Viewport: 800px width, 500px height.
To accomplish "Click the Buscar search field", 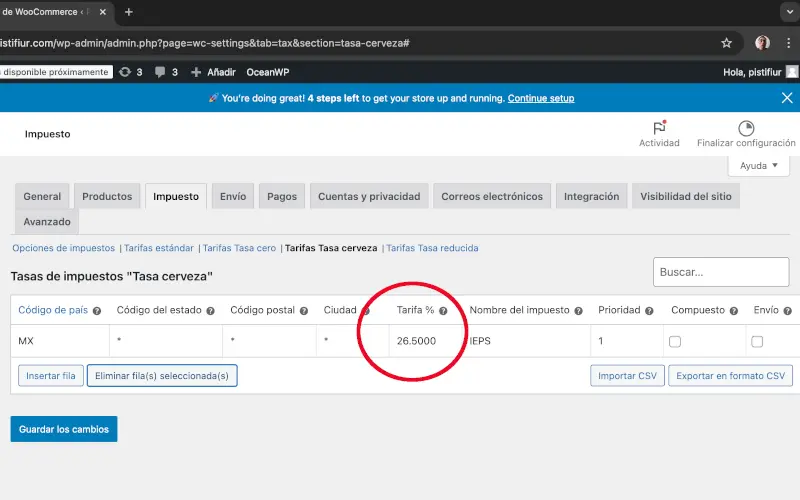I will (x=721, y=272).
